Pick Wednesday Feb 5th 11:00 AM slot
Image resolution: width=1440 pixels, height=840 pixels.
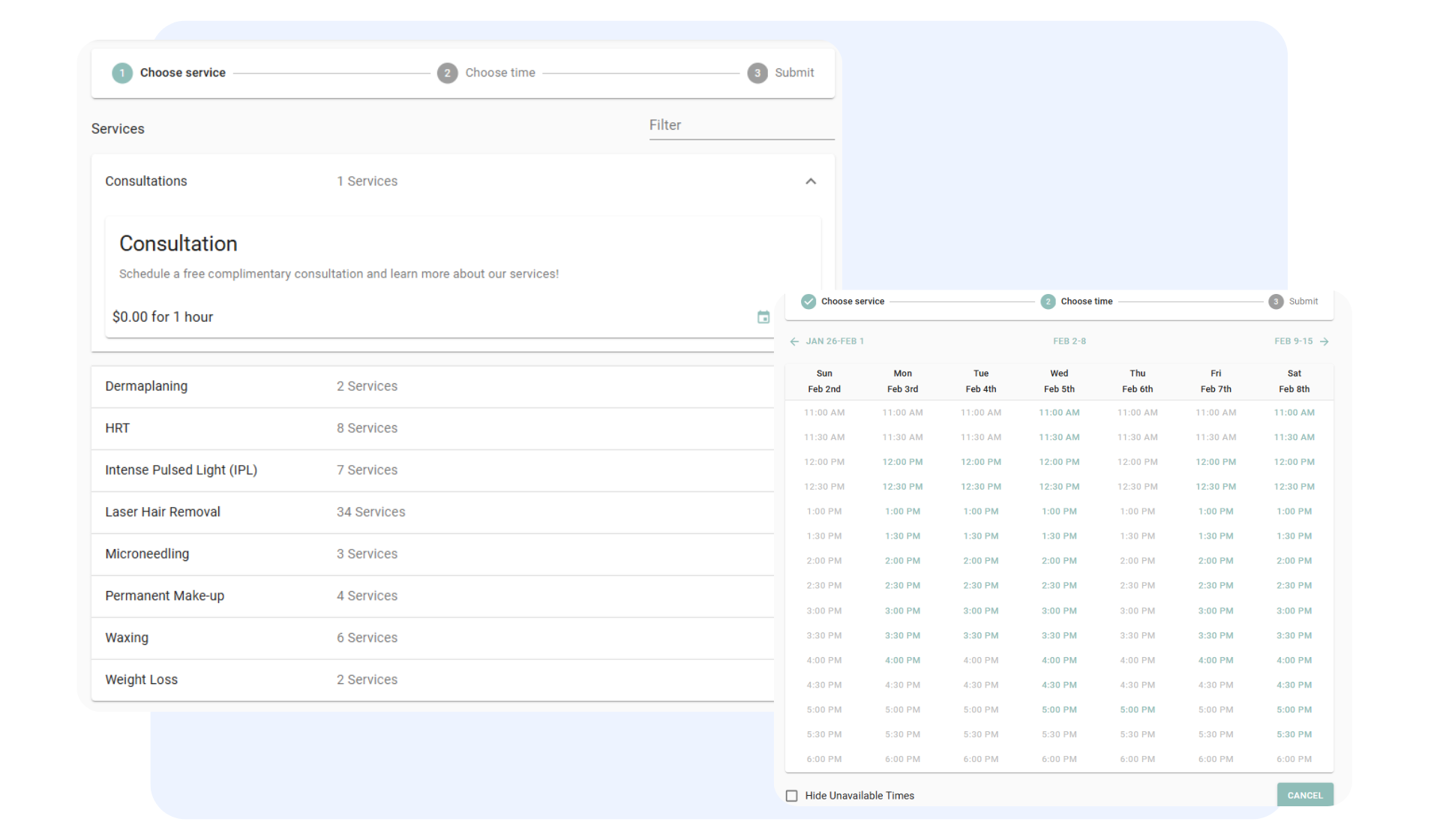pos(1059,412)
